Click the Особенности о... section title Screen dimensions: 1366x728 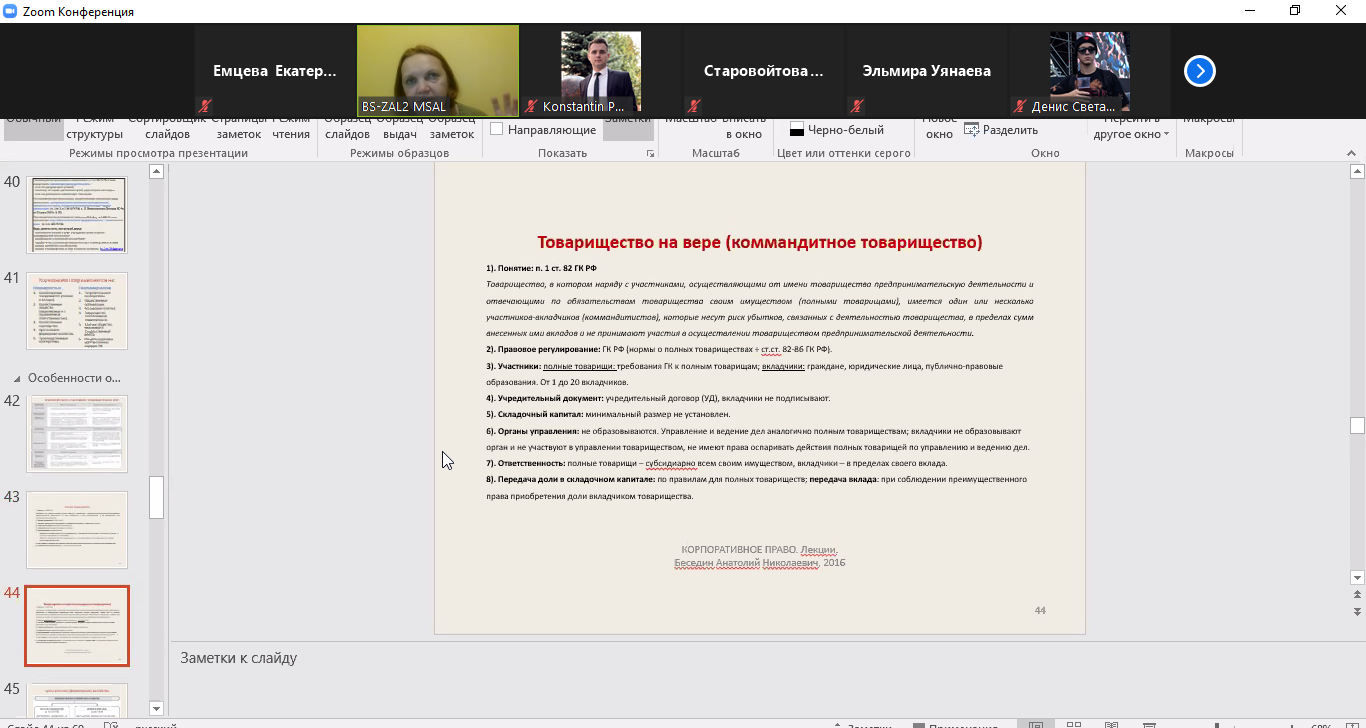point(75,378)
